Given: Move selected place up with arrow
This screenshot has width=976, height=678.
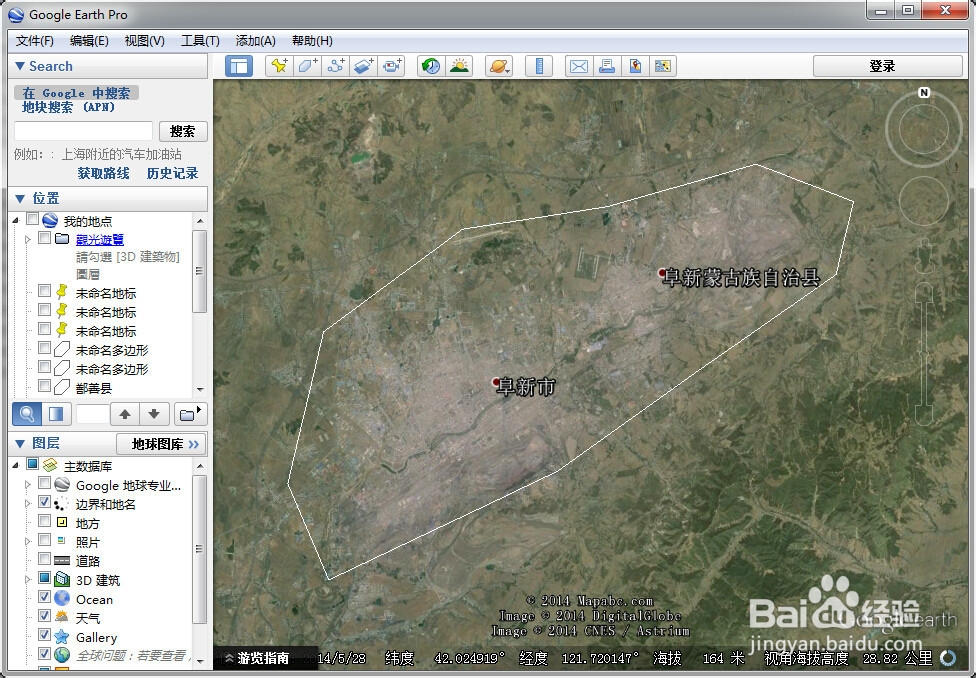Looking at the screenshot, I should (125, 414).
